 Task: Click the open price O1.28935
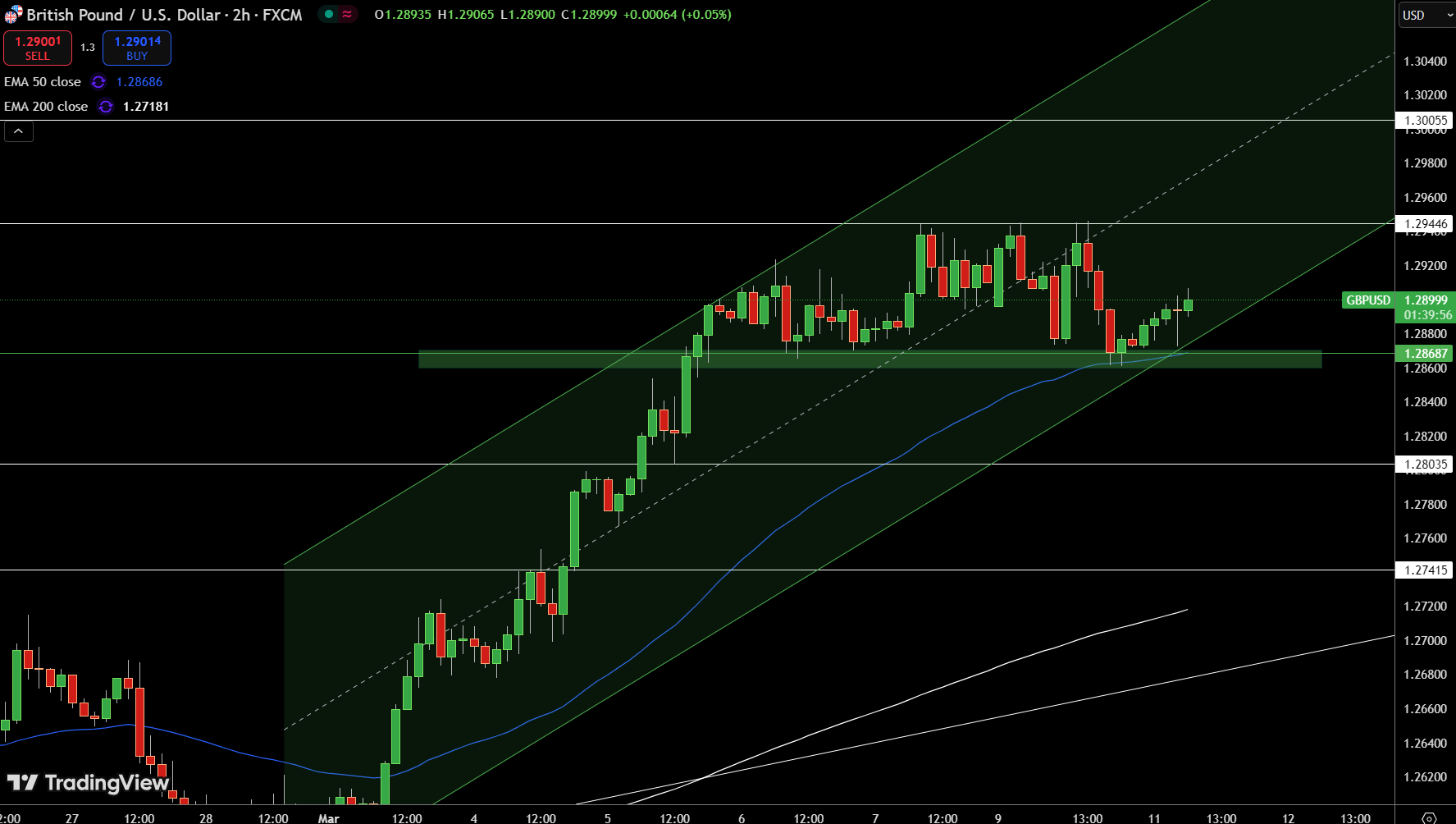(403, 15)
